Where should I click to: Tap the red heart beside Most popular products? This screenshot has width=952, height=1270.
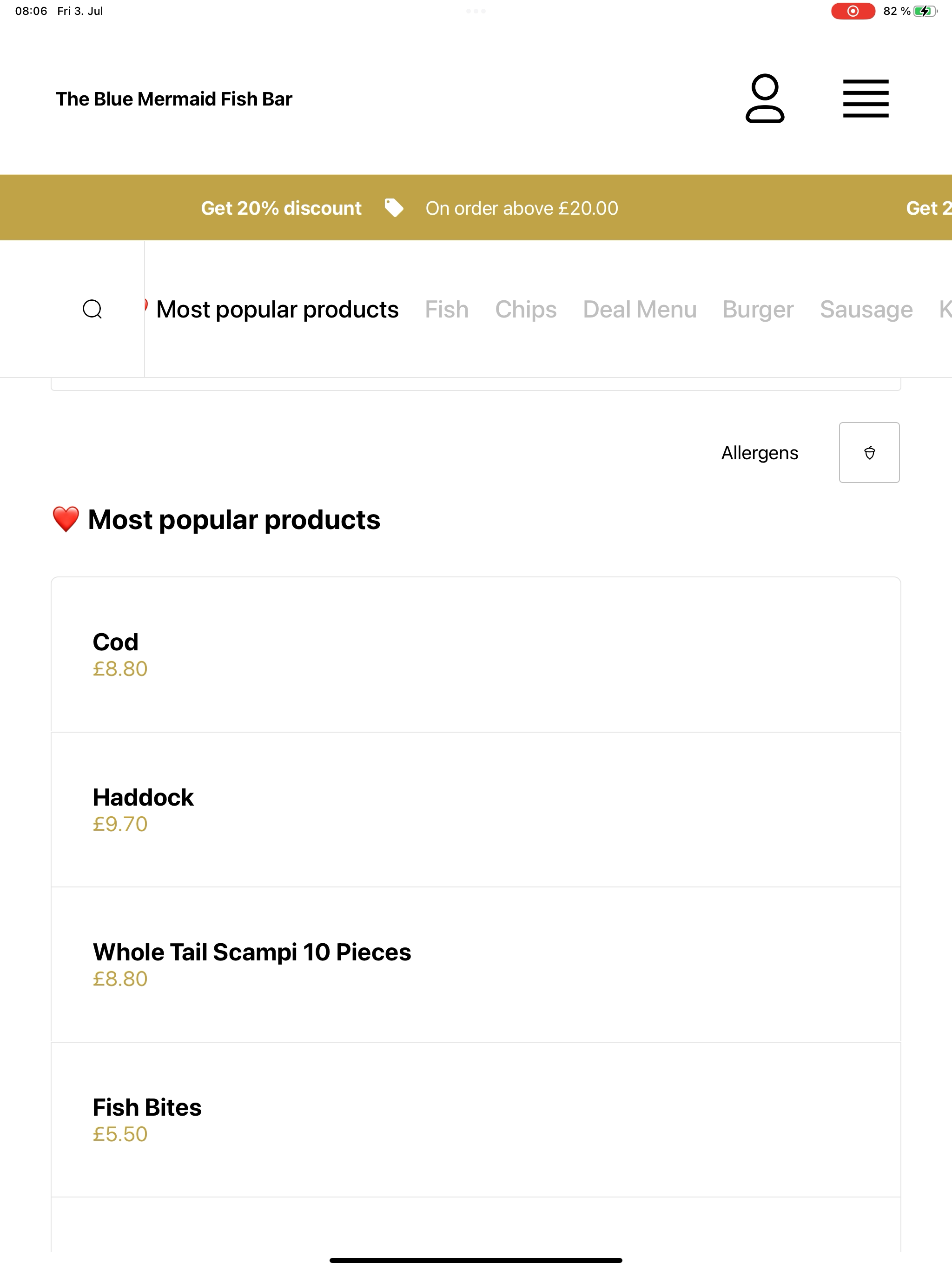click(x=66, y=520)
